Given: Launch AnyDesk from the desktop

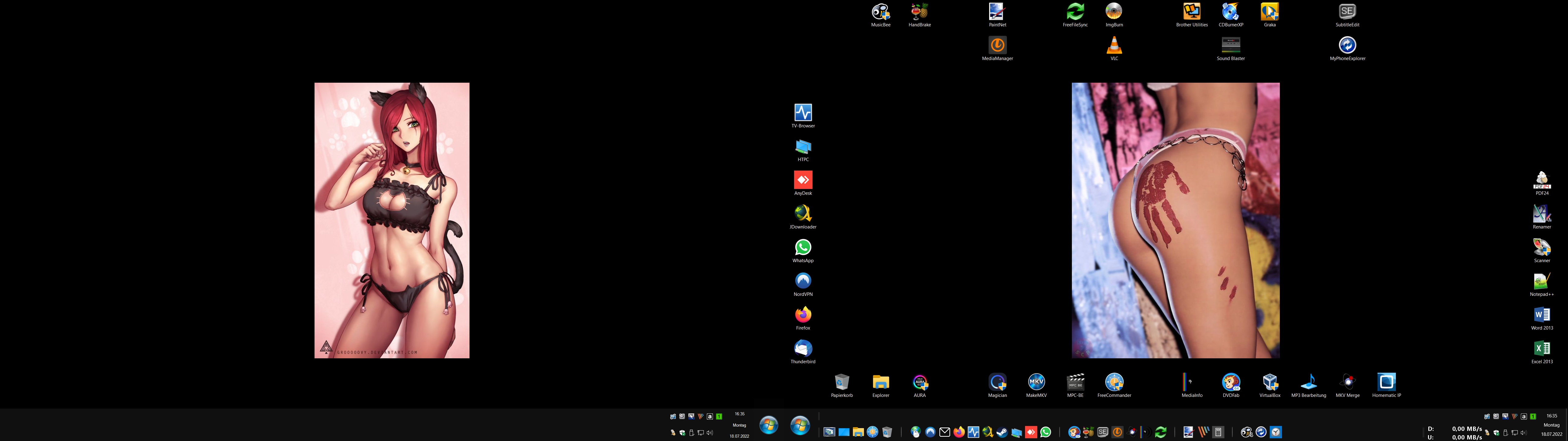Looking at the screenshot, I should point(803,183).
